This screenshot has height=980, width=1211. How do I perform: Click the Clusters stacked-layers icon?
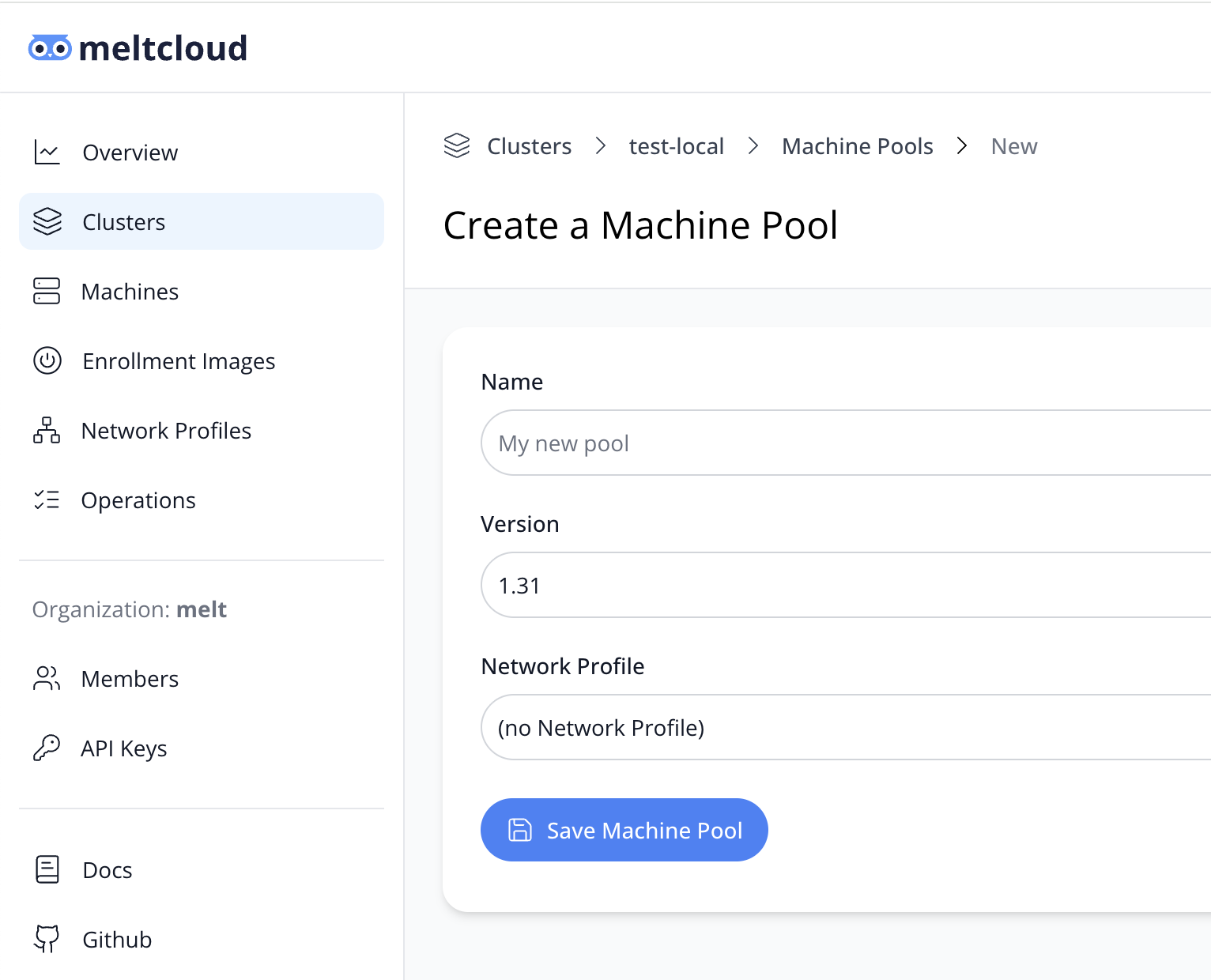tap(47, 221)
